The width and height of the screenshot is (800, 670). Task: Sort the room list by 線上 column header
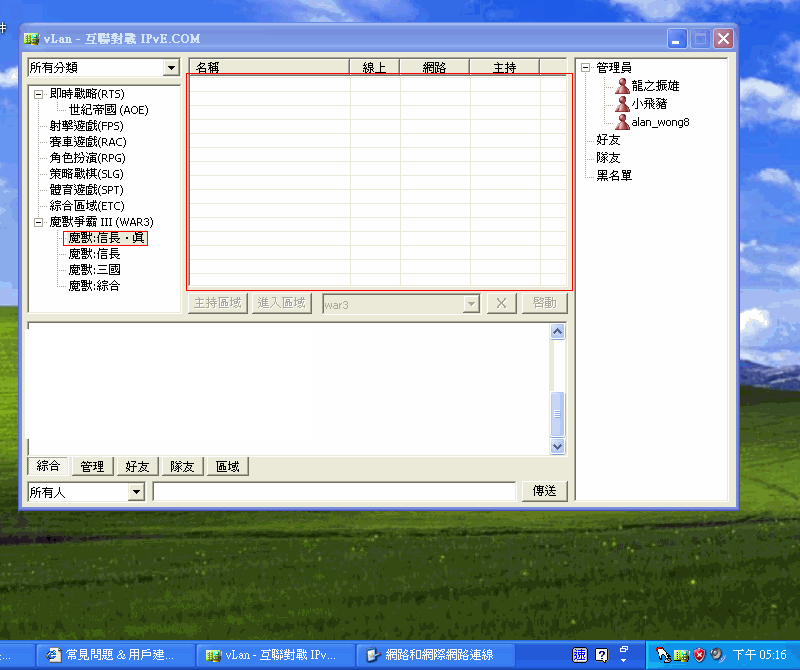[x=374, y=67]
